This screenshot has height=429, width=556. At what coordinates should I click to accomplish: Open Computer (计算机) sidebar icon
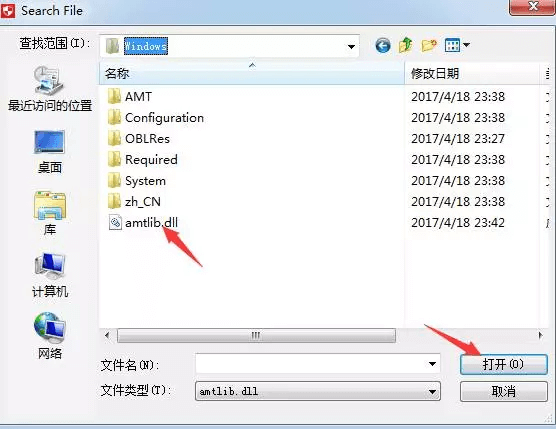coord(50,275)
